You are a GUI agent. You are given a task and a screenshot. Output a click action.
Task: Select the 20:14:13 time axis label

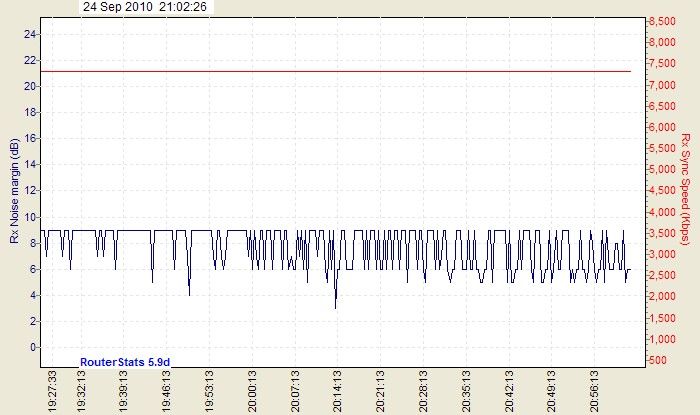[x=339, y=391]
